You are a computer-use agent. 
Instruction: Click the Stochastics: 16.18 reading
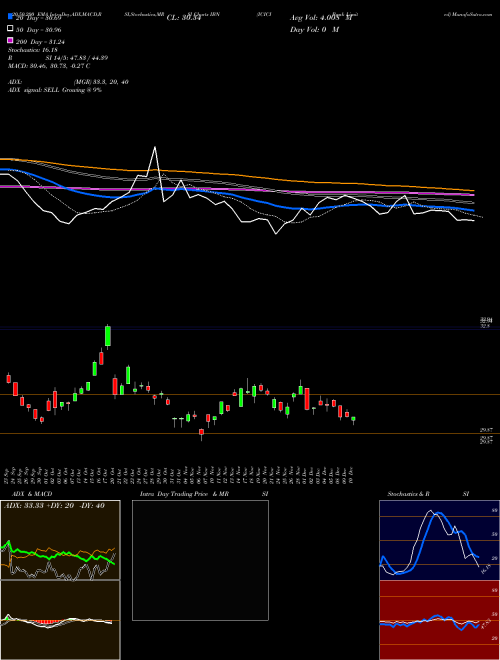point(32,50)
